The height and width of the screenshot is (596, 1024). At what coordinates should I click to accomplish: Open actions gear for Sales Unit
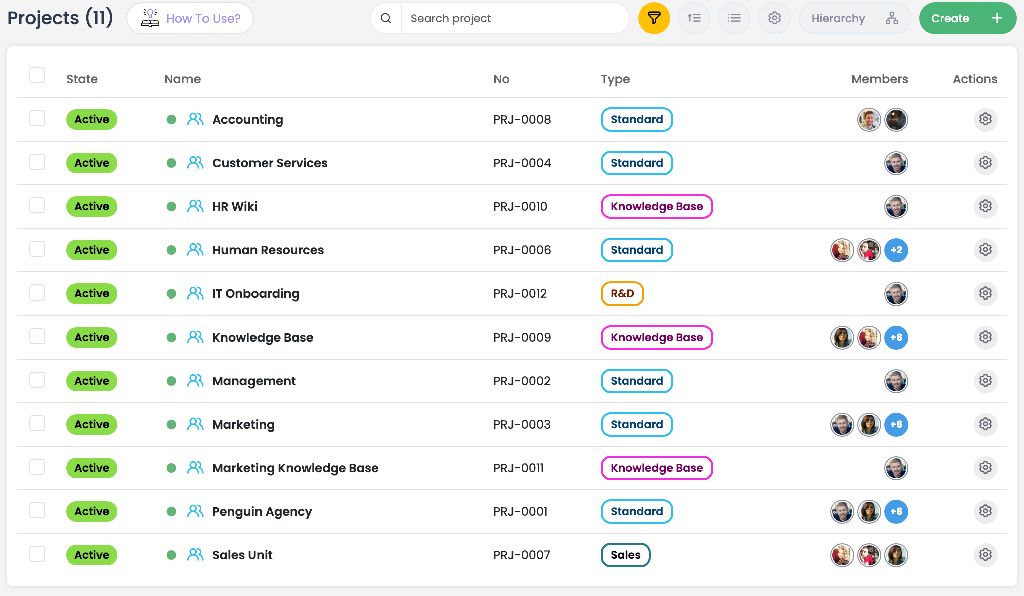pos(985,555)
